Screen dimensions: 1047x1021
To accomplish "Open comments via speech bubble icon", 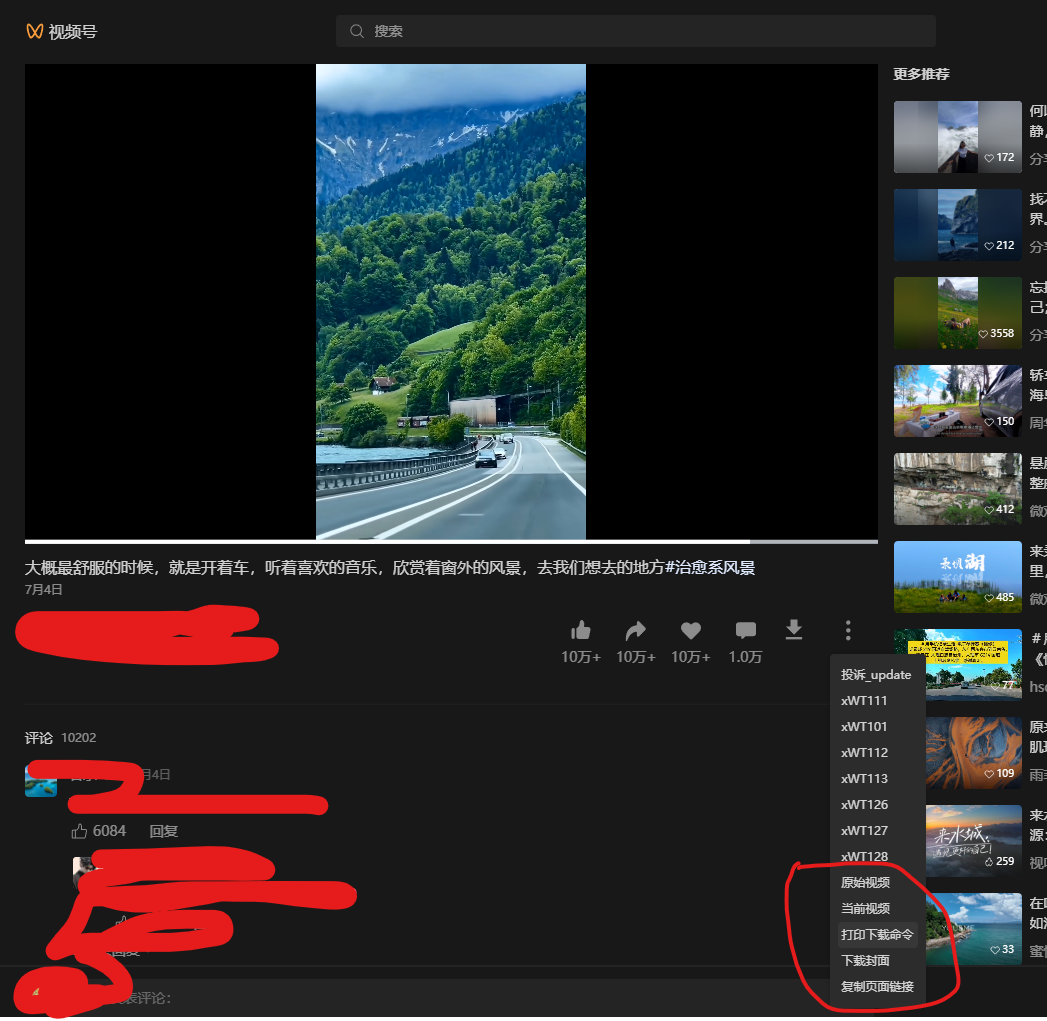I will [x=745, y=630].
